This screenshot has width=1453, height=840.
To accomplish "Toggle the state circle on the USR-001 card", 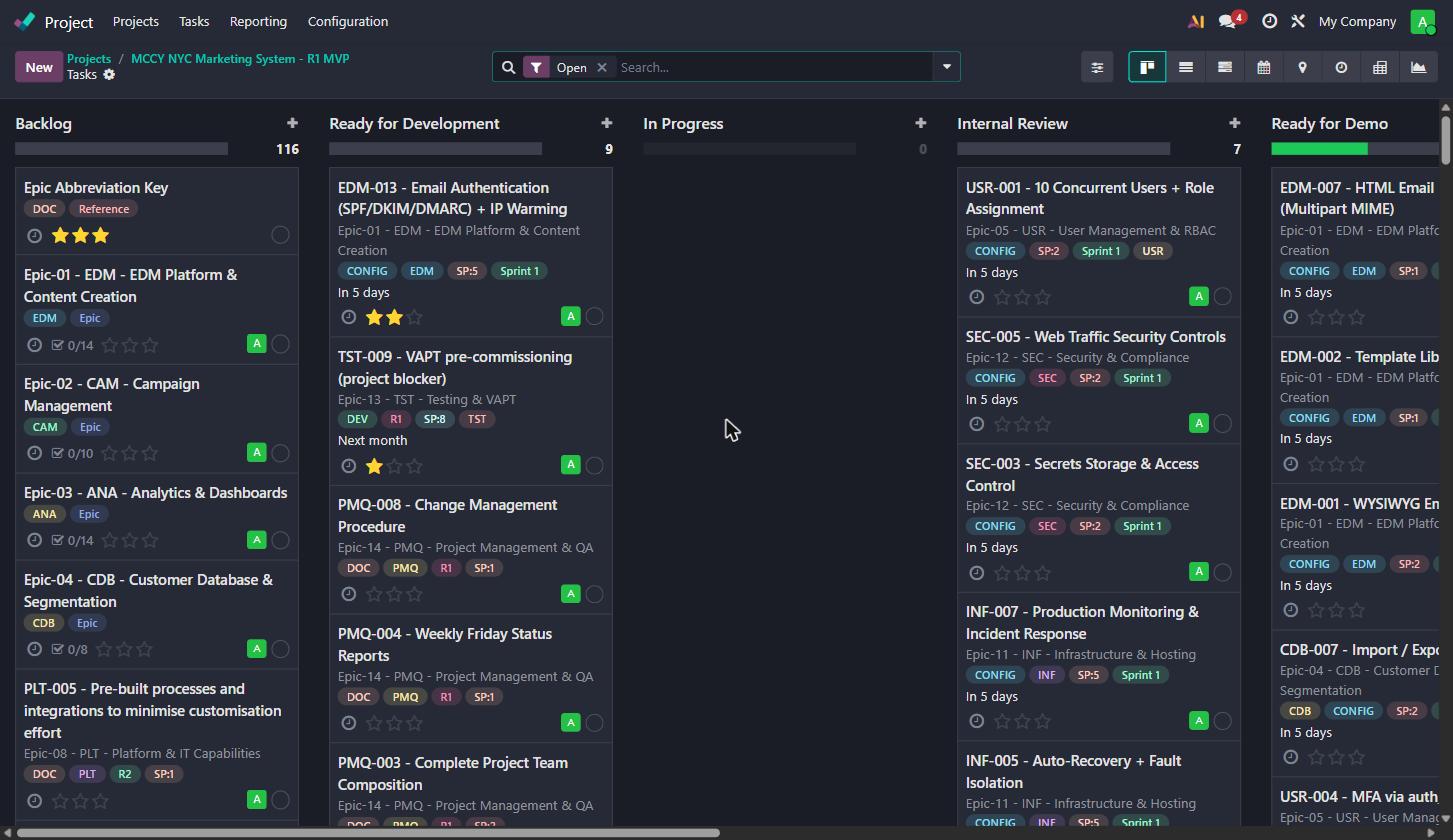I will pos(1222,296).
